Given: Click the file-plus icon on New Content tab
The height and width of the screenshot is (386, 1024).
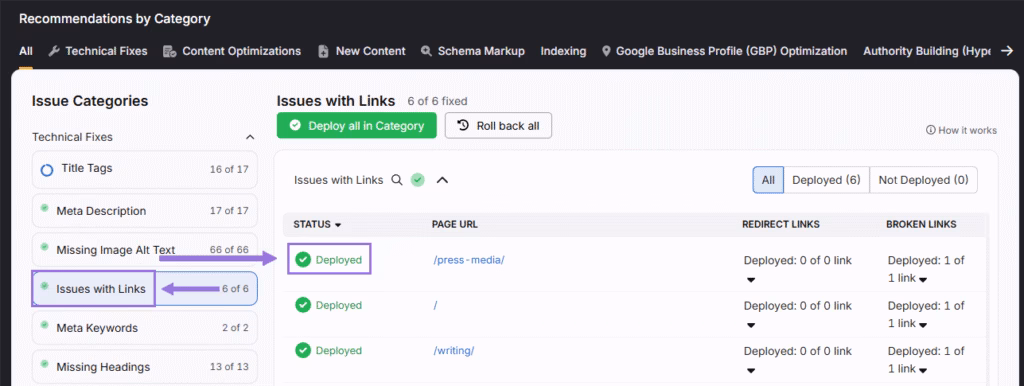Looking at the screenshot, I should (x=323, y=51).
